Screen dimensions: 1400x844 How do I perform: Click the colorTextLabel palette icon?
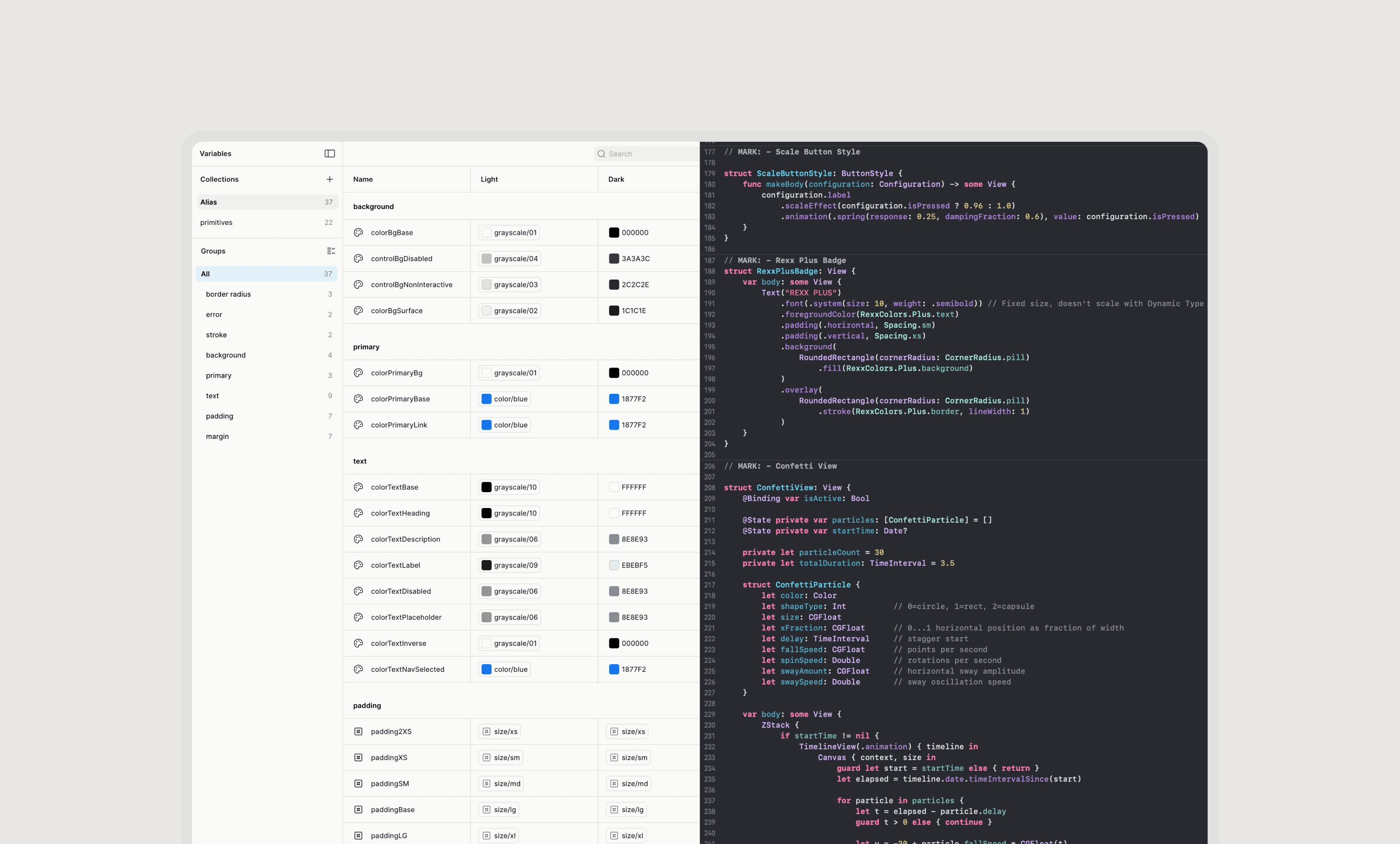[358, 565]
